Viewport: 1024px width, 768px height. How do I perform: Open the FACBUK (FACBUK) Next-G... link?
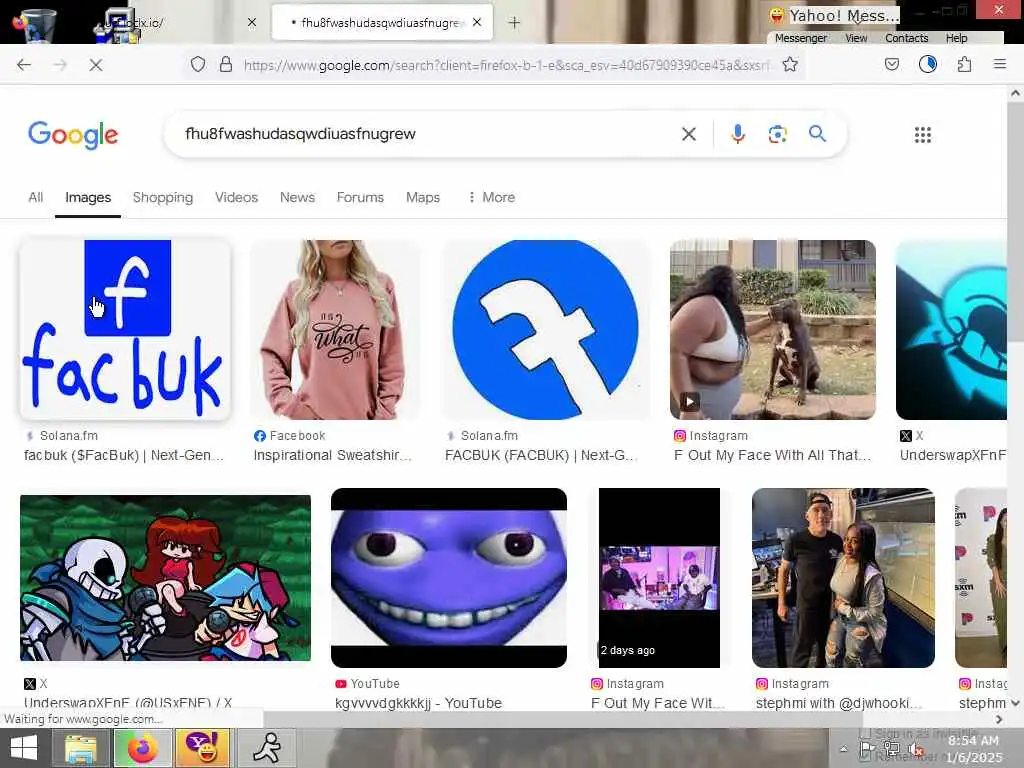tap(541, 455)
